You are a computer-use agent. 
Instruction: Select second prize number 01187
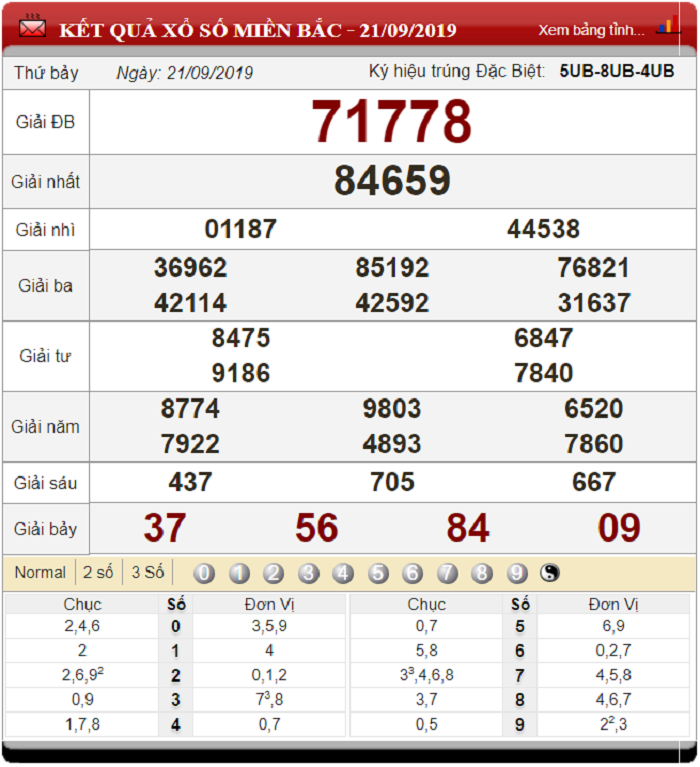[x=241, y=229]
